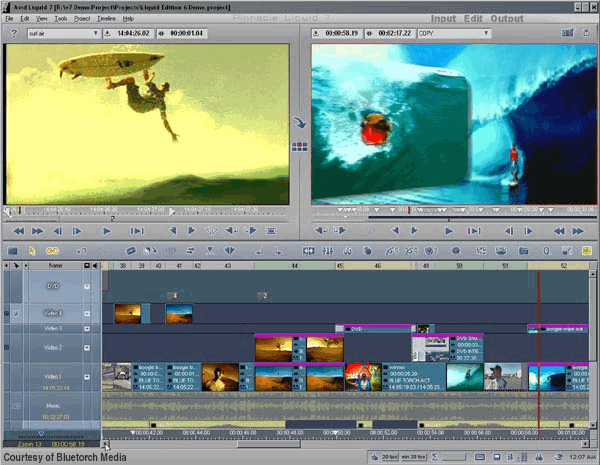Click the yellow icon at toolbar's right end
Screen dimensions: 600x465
tap(585, 250)
